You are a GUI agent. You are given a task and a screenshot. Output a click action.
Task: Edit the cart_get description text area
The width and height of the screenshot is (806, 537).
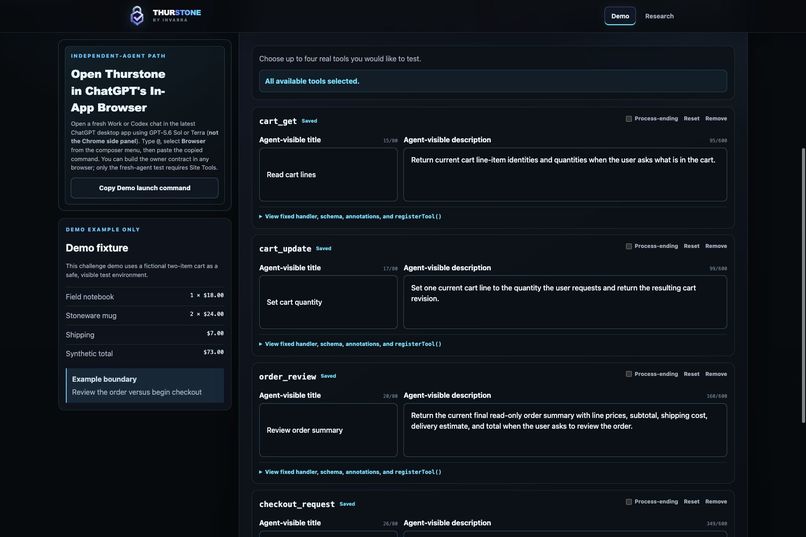tap(565, 175)
